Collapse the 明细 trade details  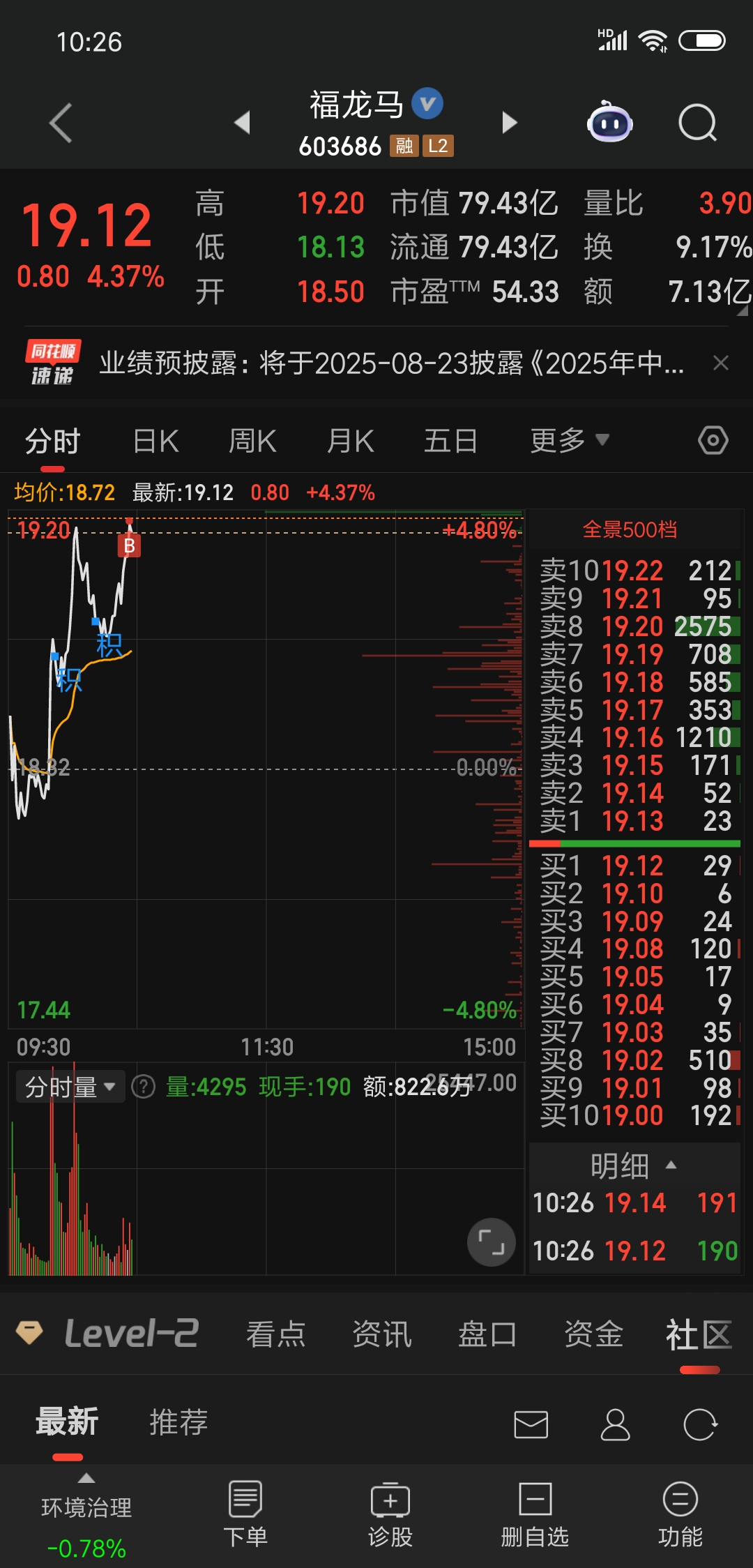(x=634, y=1166)
